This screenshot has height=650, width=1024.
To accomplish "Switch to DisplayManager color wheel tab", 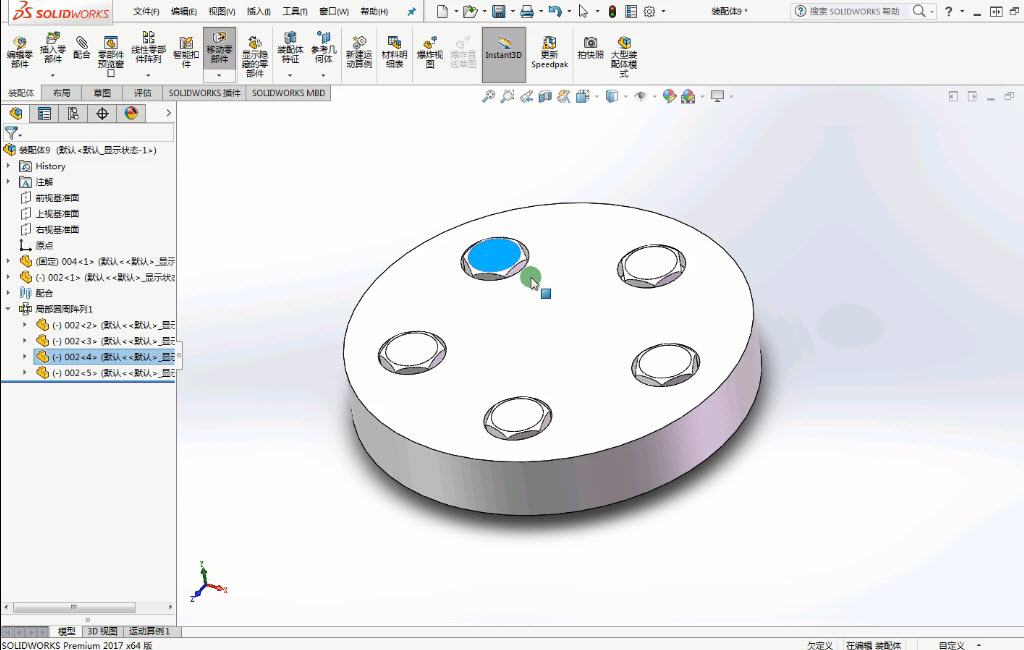I will click(131, 113).
